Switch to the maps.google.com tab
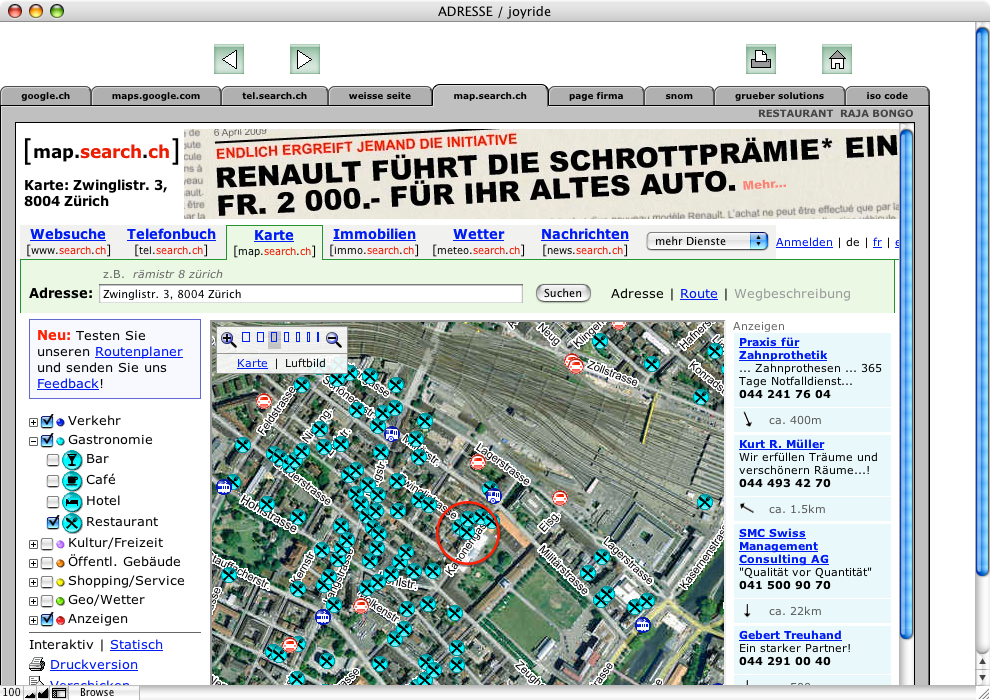This screenshot has width=990, height=700. tap(155, 96)
